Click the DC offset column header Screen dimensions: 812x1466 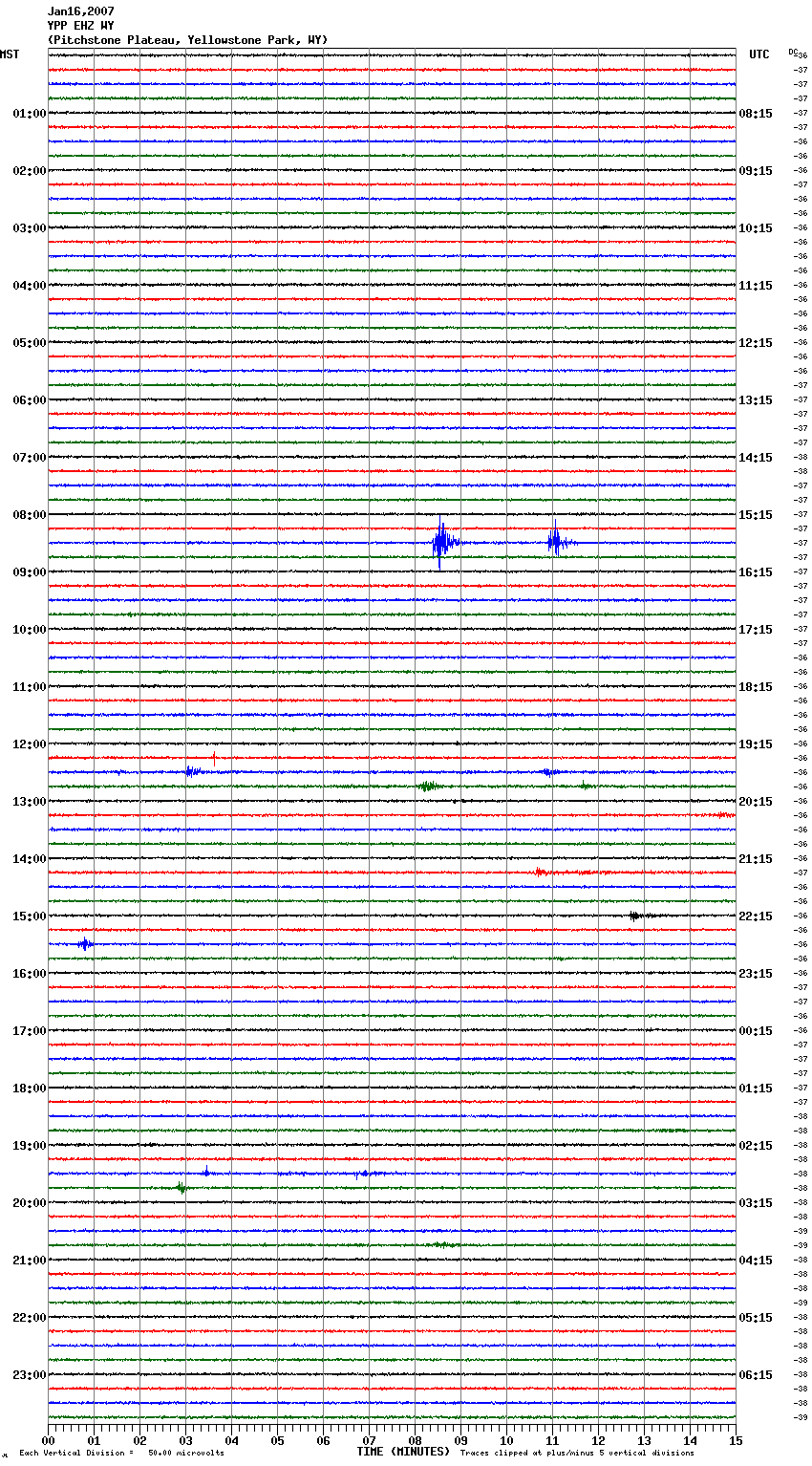pos(793,52)
